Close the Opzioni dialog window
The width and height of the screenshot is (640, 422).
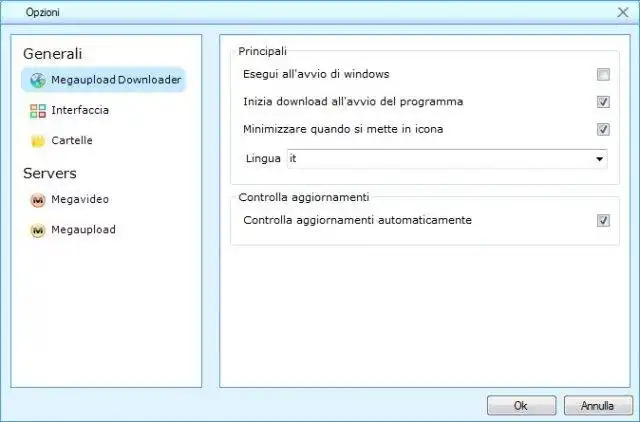coord(623,12)
